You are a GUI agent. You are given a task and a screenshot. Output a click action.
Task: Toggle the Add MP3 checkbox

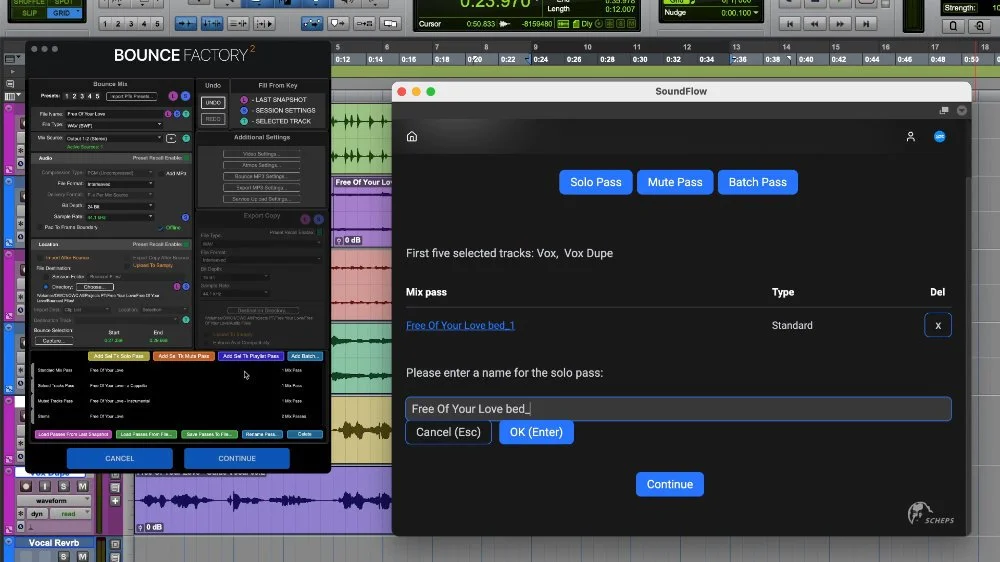point(162,173)
